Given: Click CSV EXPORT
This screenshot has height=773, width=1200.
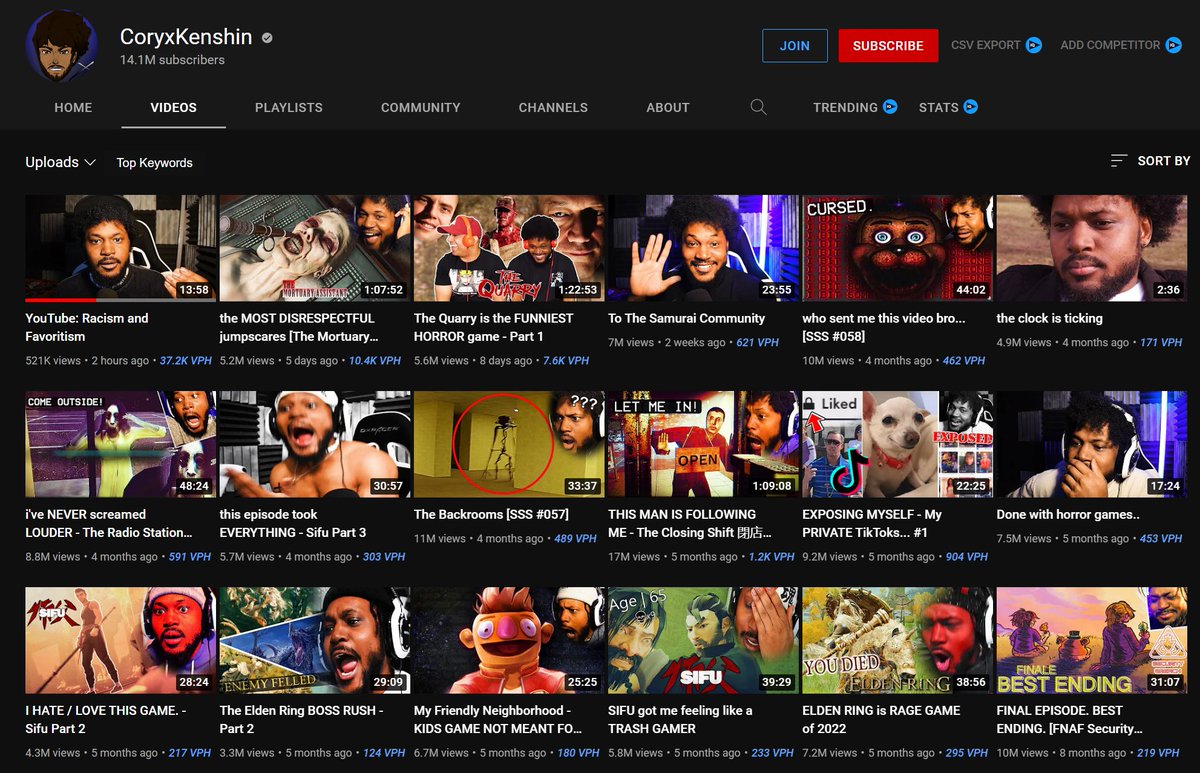Looking at the screenshot, I should pos(986,45).
